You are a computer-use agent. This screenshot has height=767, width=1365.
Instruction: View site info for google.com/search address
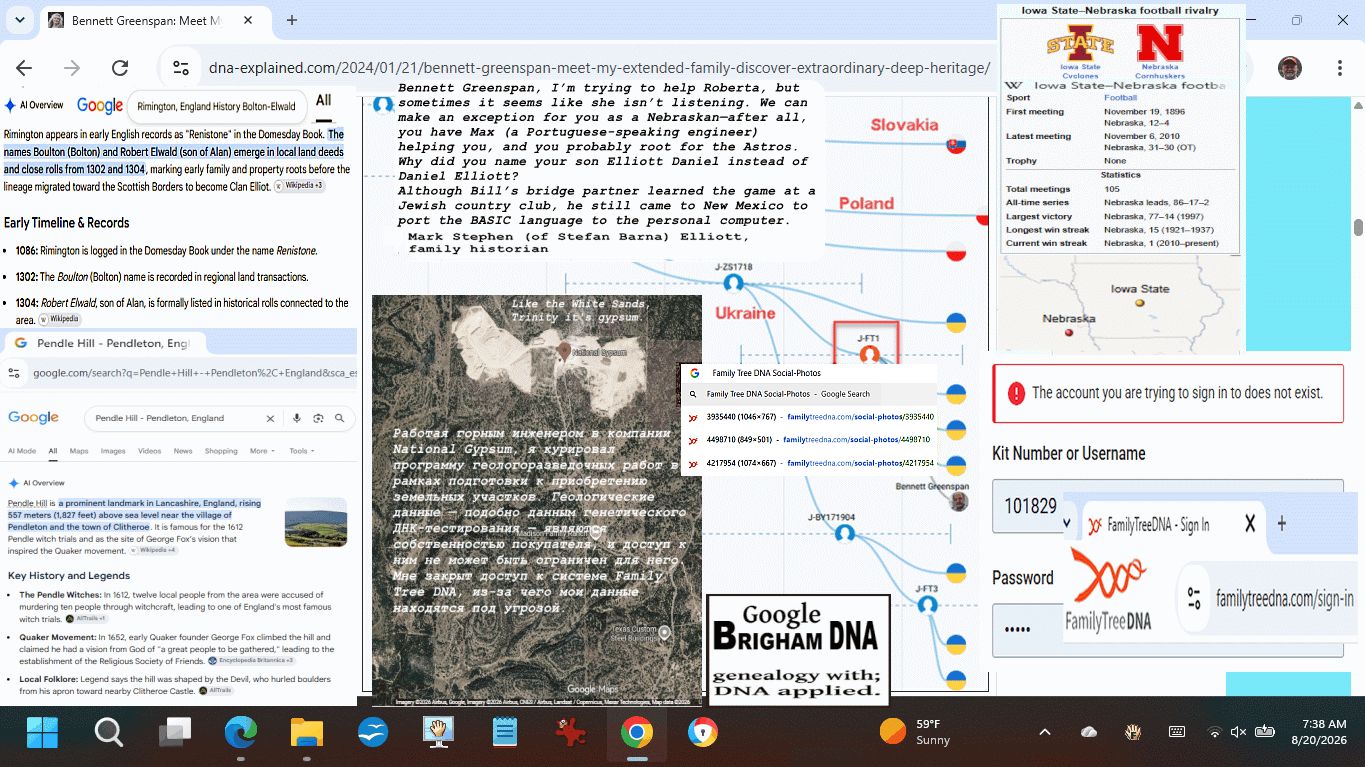14,373
